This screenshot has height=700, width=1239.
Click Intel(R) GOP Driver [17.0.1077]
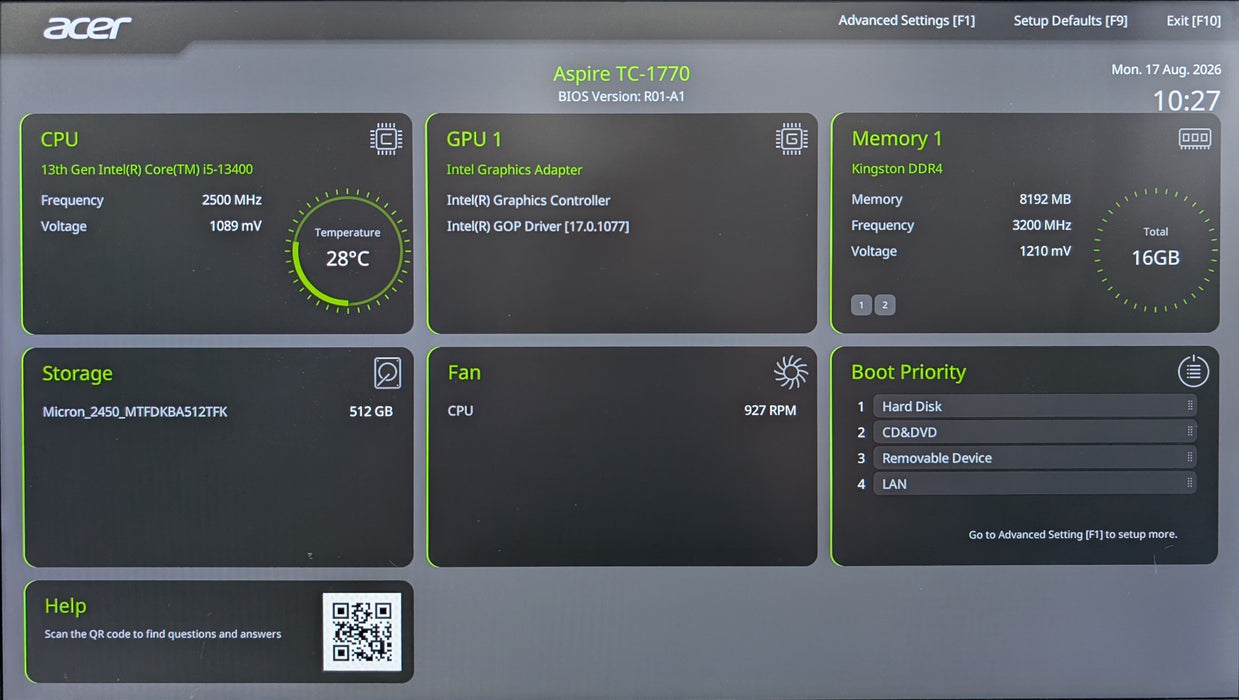tap(538, 226)
